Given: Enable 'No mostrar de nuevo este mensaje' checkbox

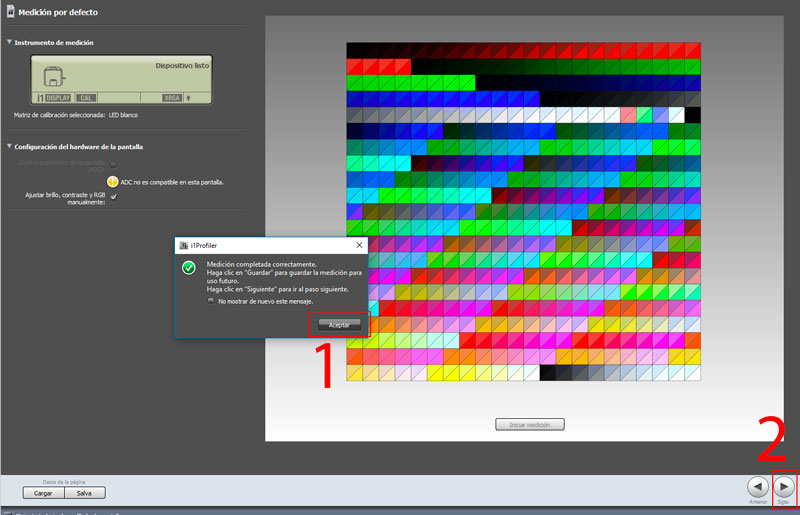Looking at the screenshot, I should coord(211,300).
